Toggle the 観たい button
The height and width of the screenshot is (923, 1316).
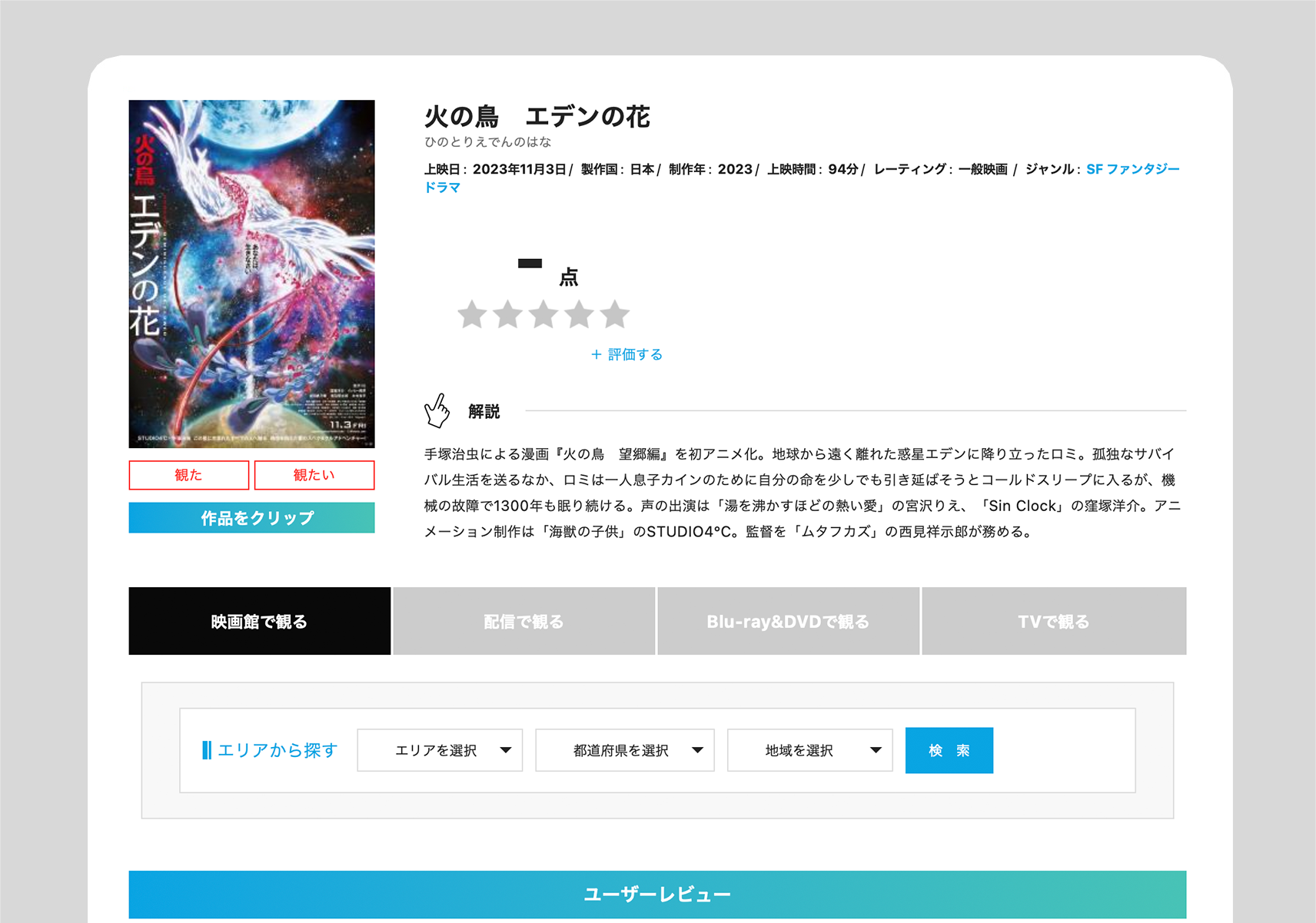click(314, 475)
